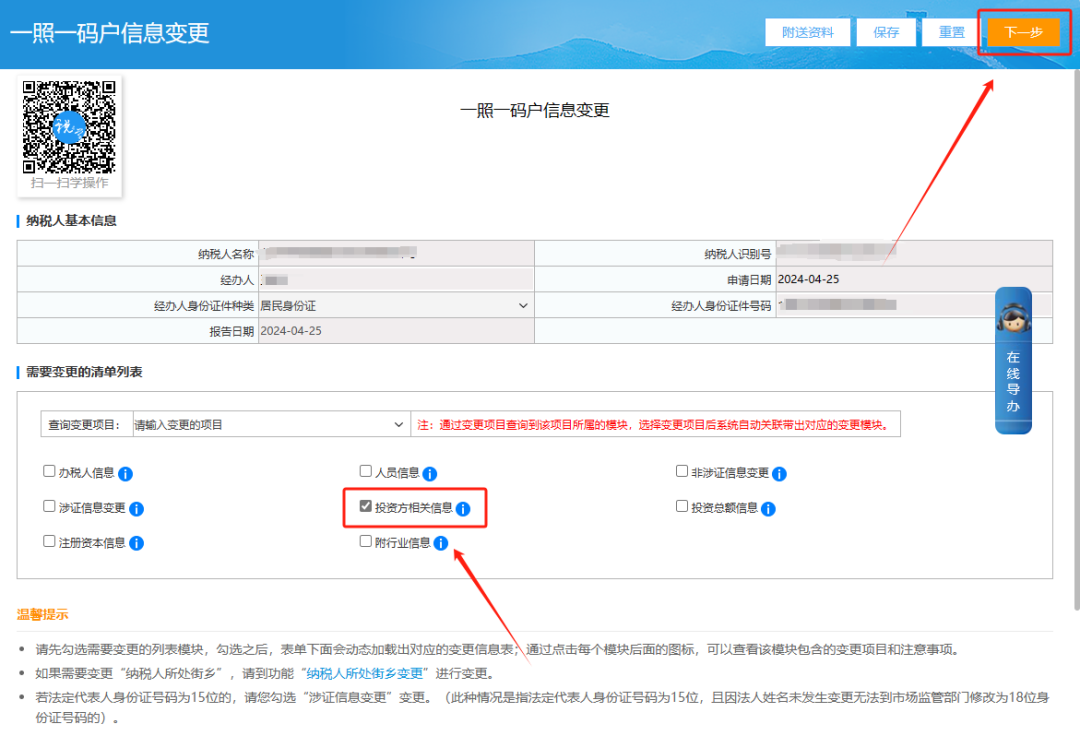The image size is (1080, 736).
Task: Open the 纳税人所处街乡变更 link
Action: point(366,673)
